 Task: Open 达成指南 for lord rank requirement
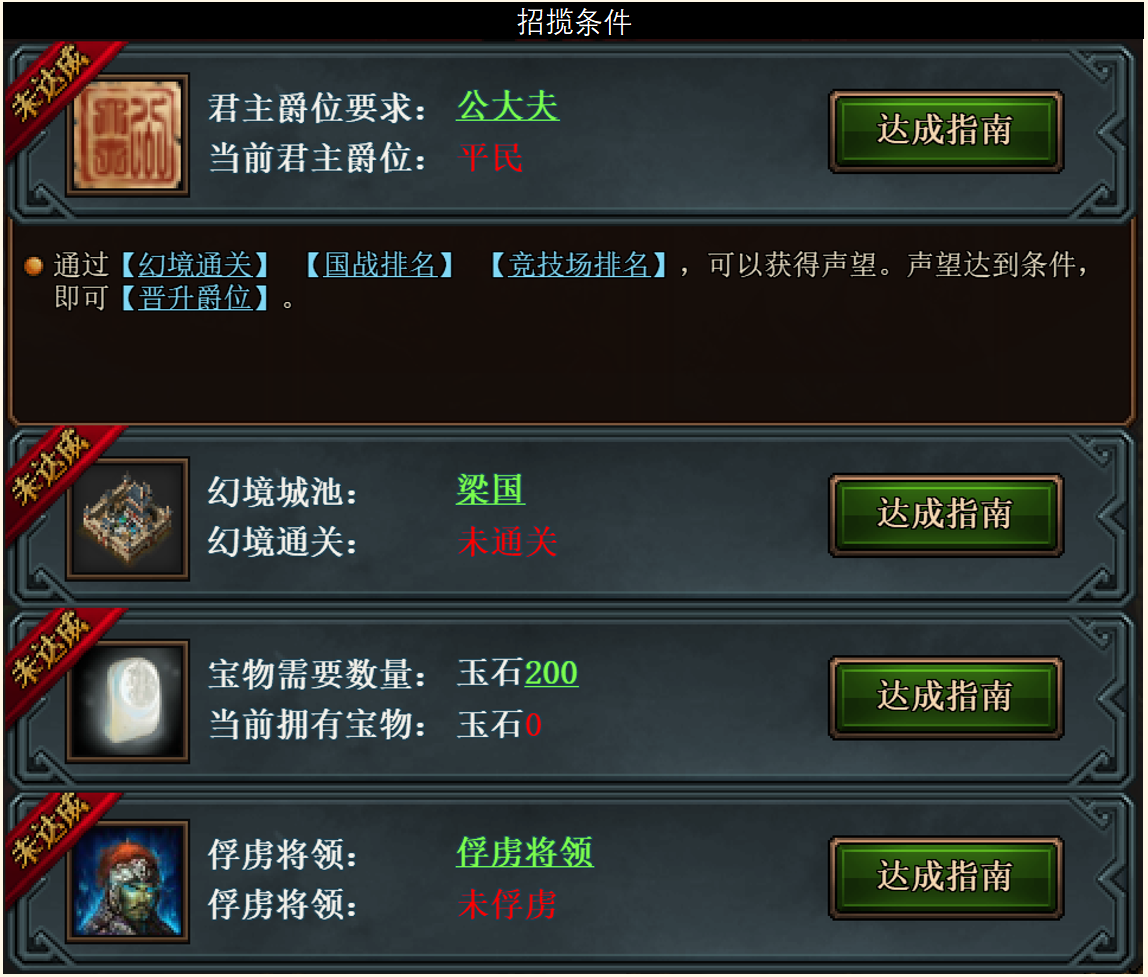pos(946,132)
